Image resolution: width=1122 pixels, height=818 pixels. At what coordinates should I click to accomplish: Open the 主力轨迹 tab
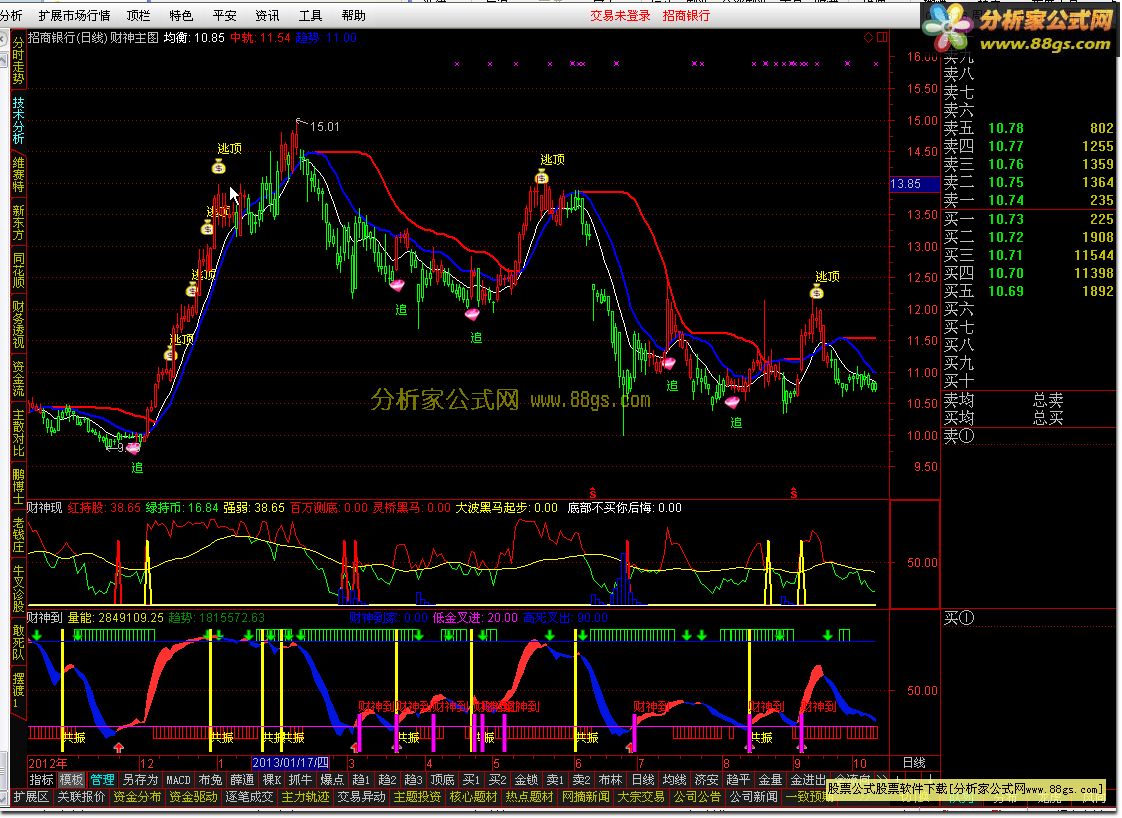click(x=306, y=797)
